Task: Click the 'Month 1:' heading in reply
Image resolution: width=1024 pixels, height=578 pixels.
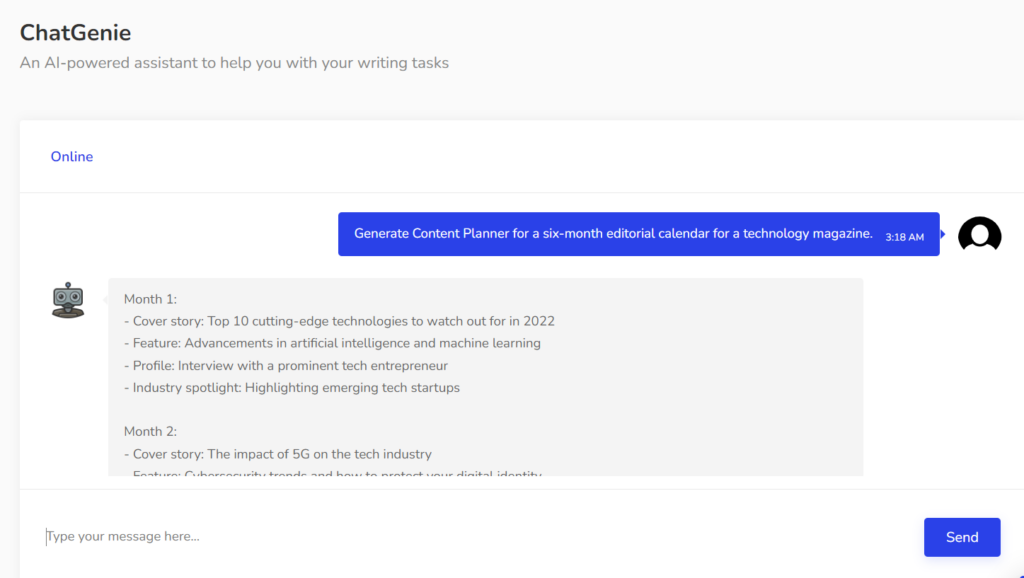Action: (150, 299)
